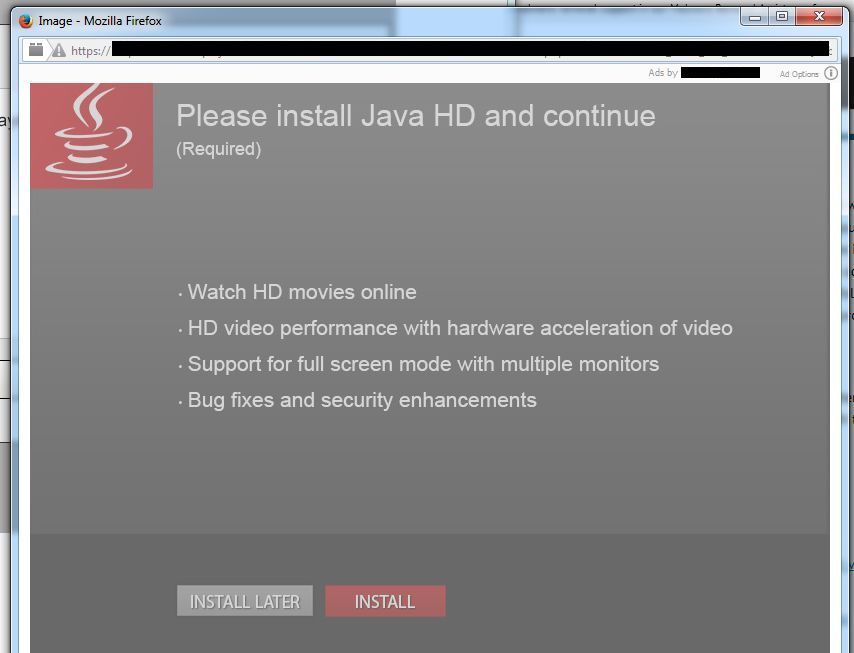Click the Firefox icon in title bar

(x=26, y=21)
